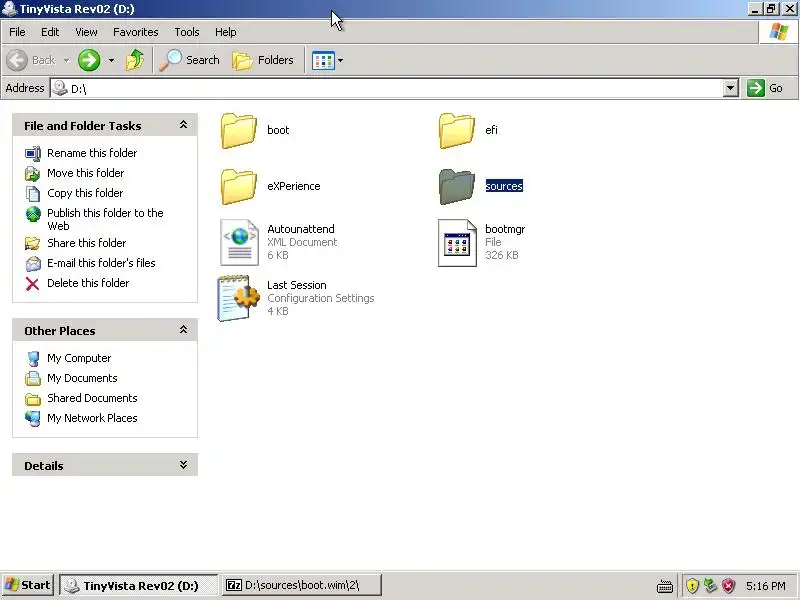
Task: Click the Publish this folder to the Web link
Action: click(x=105, y=219)
